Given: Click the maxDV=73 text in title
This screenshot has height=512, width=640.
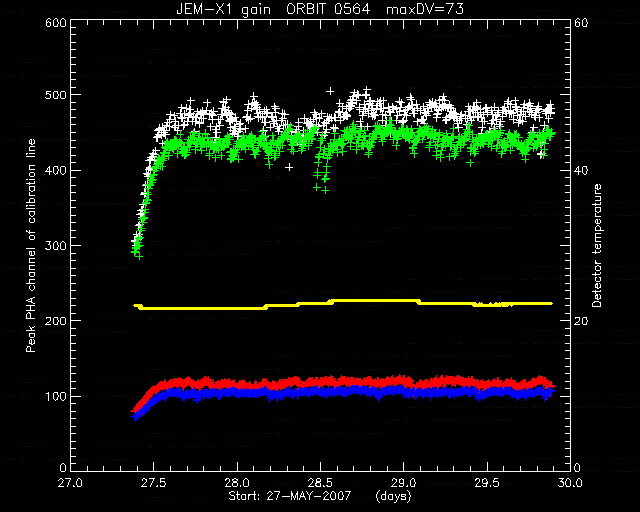Looking at the screenshot, I should 425,9.
